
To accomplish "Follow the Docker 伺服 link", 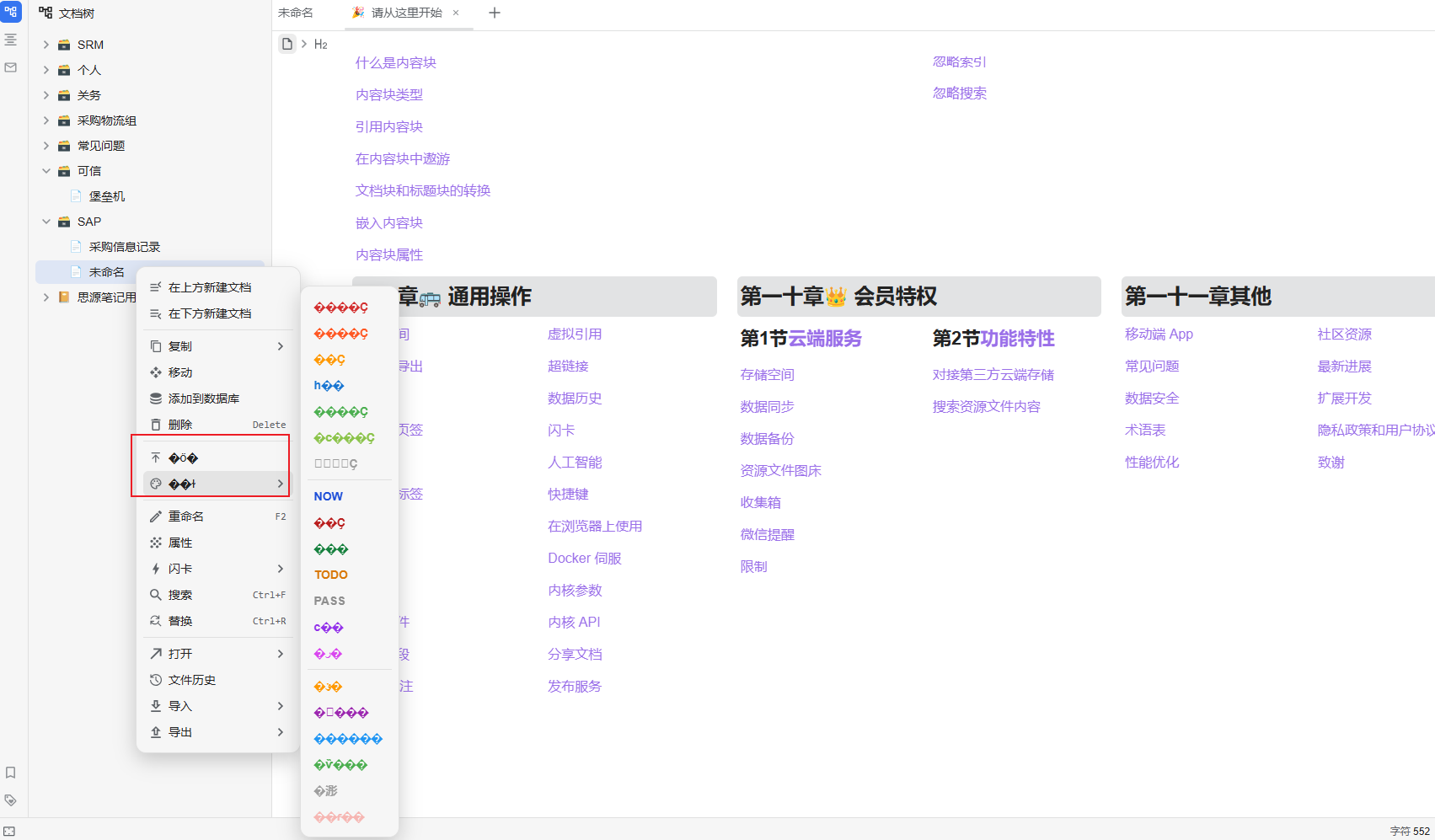I will click(584, 559).
